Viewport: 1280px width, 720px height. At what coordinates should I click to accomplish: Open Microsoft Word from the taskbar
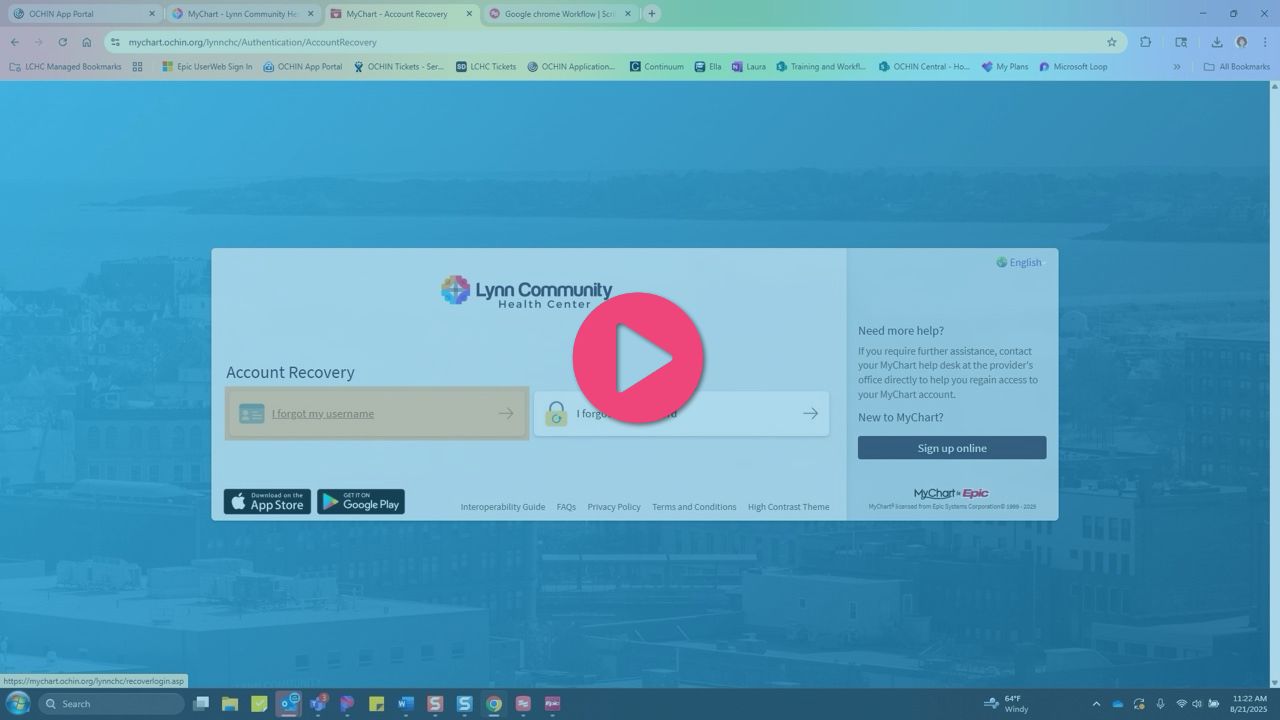point(405,704)
